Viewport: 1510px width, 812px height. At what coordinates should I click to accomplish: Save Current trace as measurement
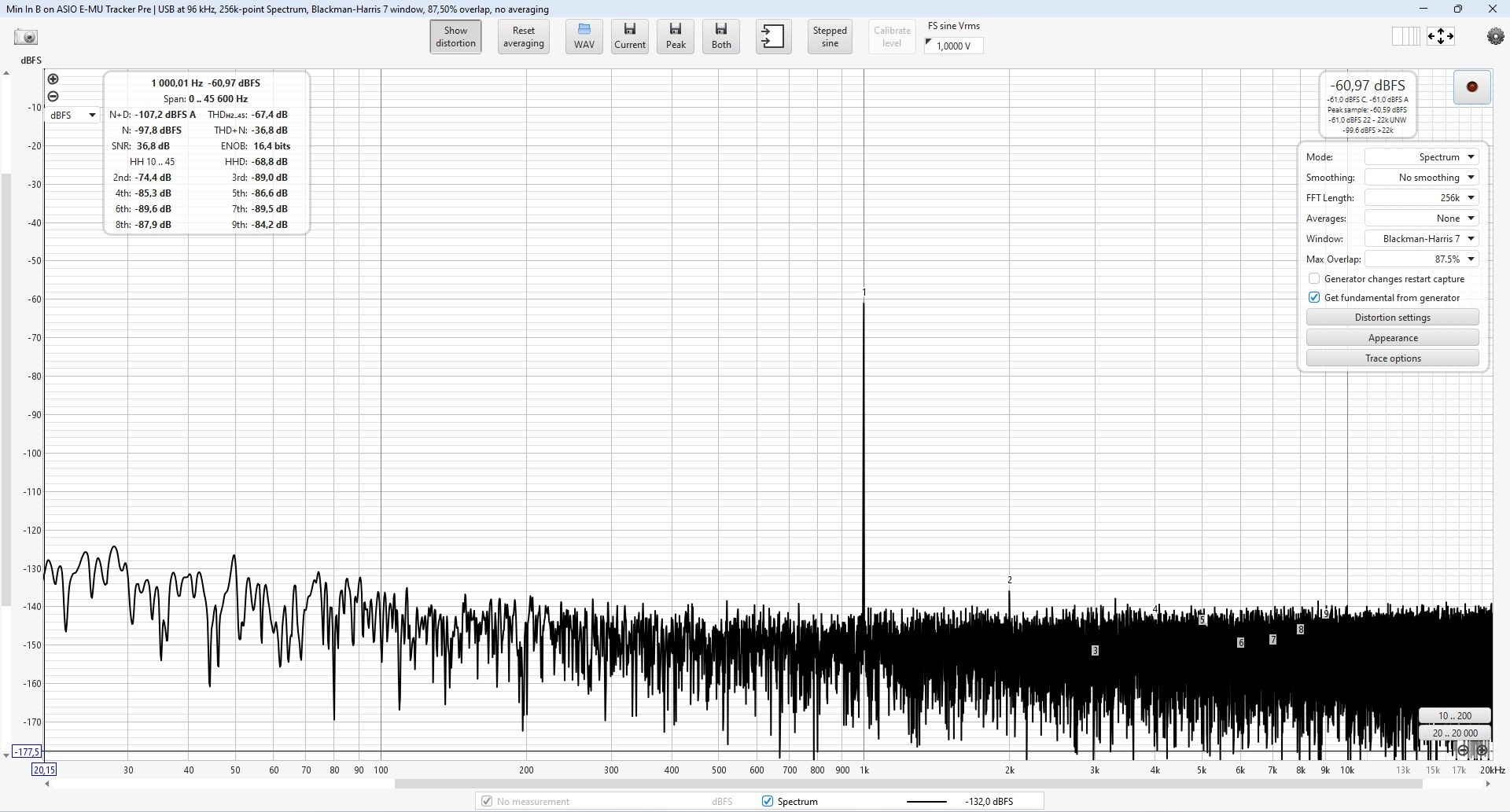(x=630, y=36)
